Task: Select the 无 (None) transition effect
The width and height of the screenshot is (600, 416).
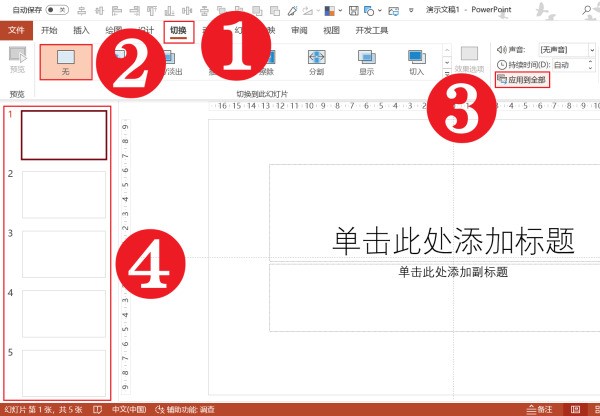Action: [x=66, y=64]
